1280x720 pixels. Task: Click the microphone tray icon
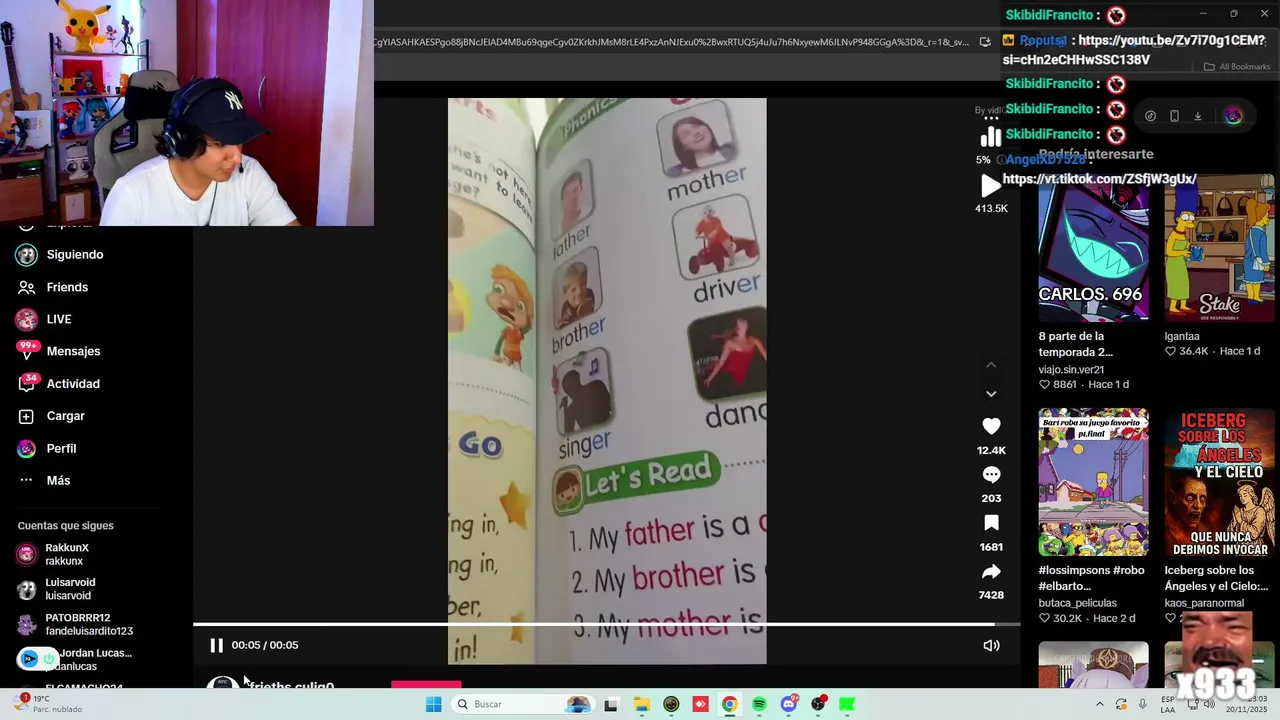click(x=1143, y=704)
